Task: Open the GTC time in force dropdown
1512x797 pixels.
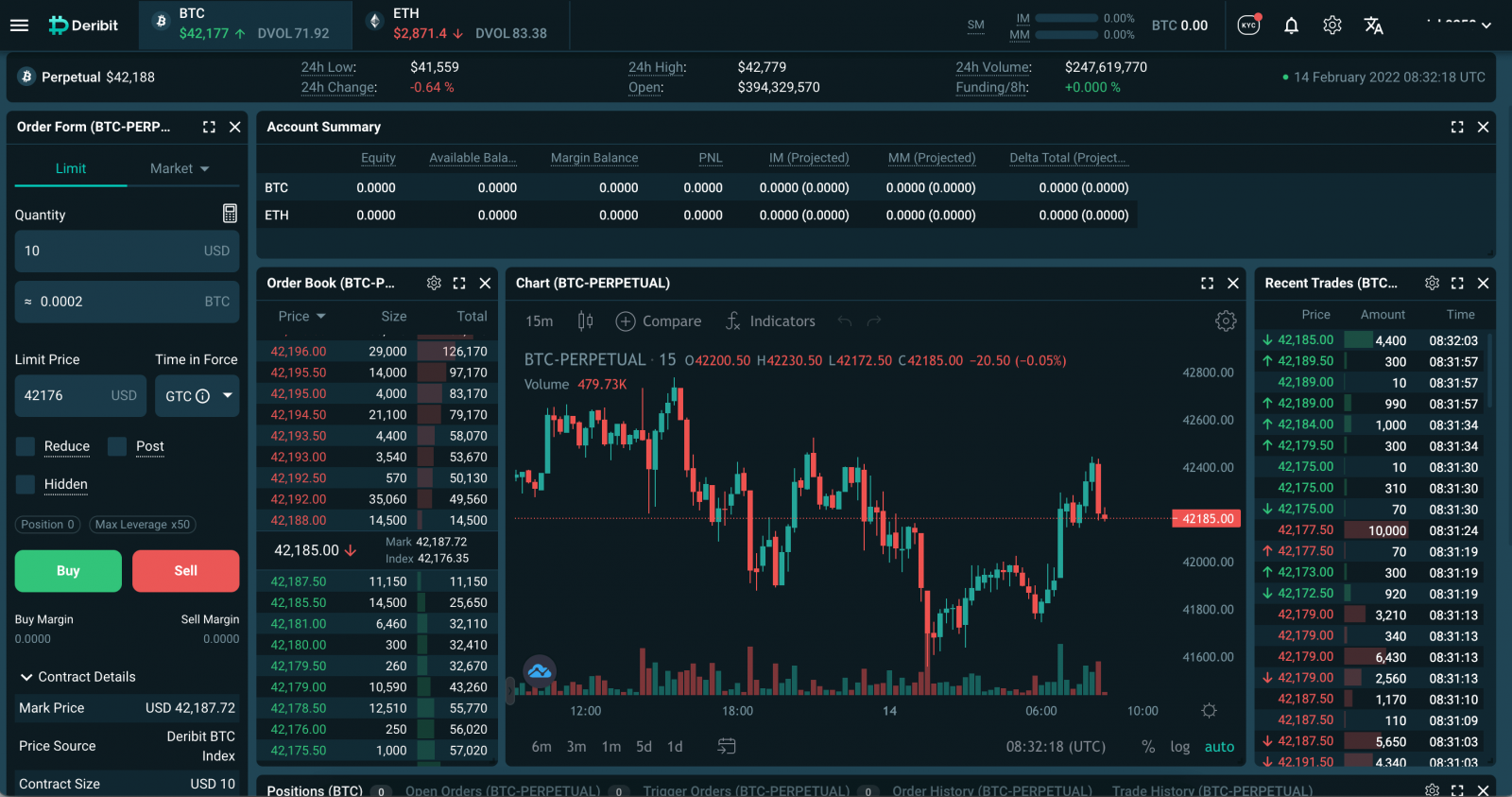Action: (198, 396)
